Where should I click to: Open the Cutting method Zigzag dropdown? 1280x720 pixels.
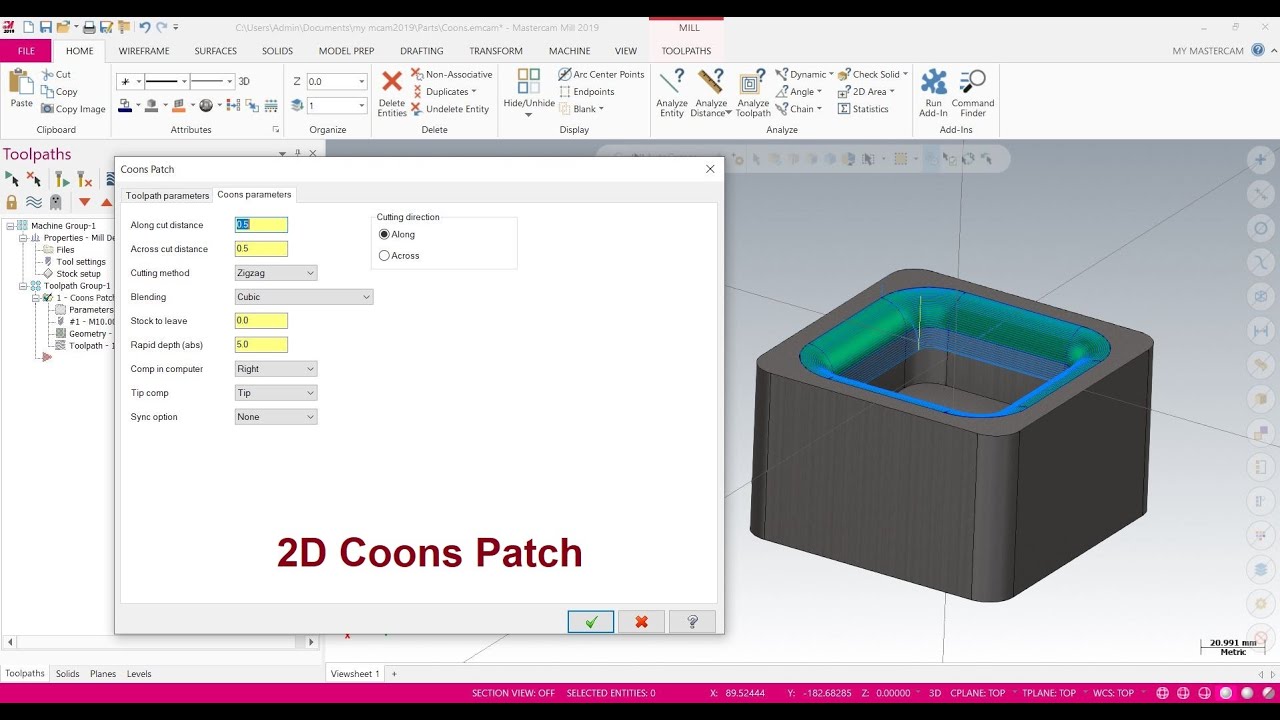(276, 273)
